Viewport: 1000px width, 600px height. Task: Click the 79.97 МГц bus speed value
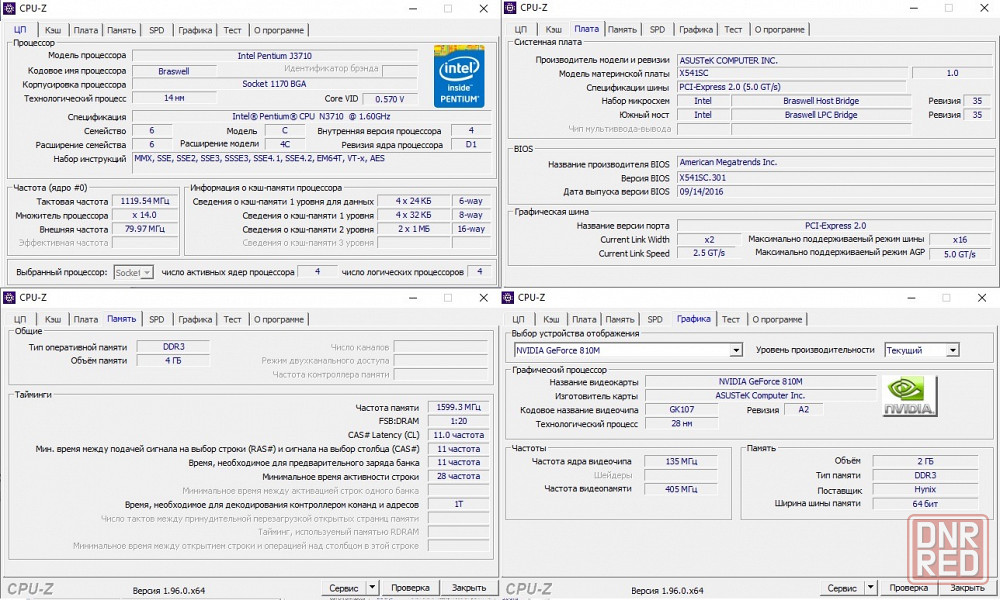tap(145, 229)
